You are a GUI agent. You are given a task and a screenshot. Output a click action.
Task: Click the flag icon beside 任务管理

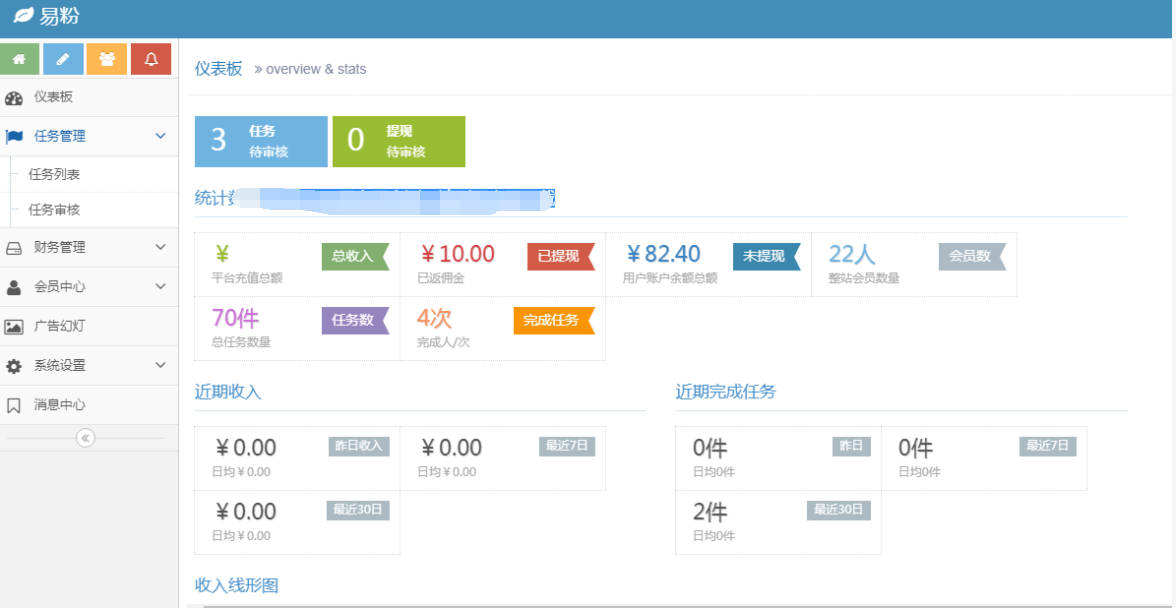(14, 136)
